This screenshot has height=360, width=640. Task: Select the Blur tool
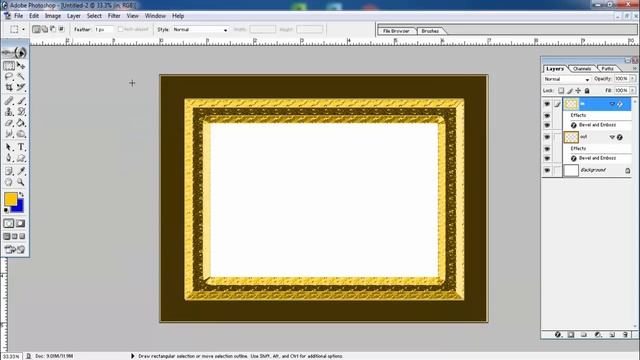[9, 133]
